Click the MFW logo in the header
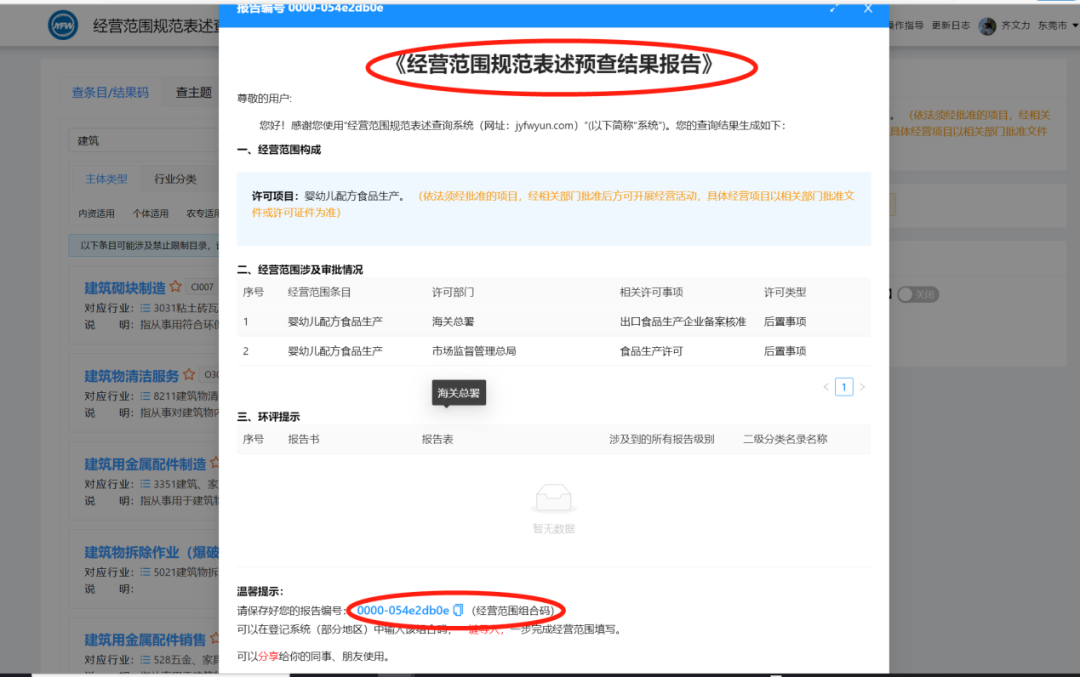The height and width of the screenshot is (677, 1080). [x=63, y=25]
